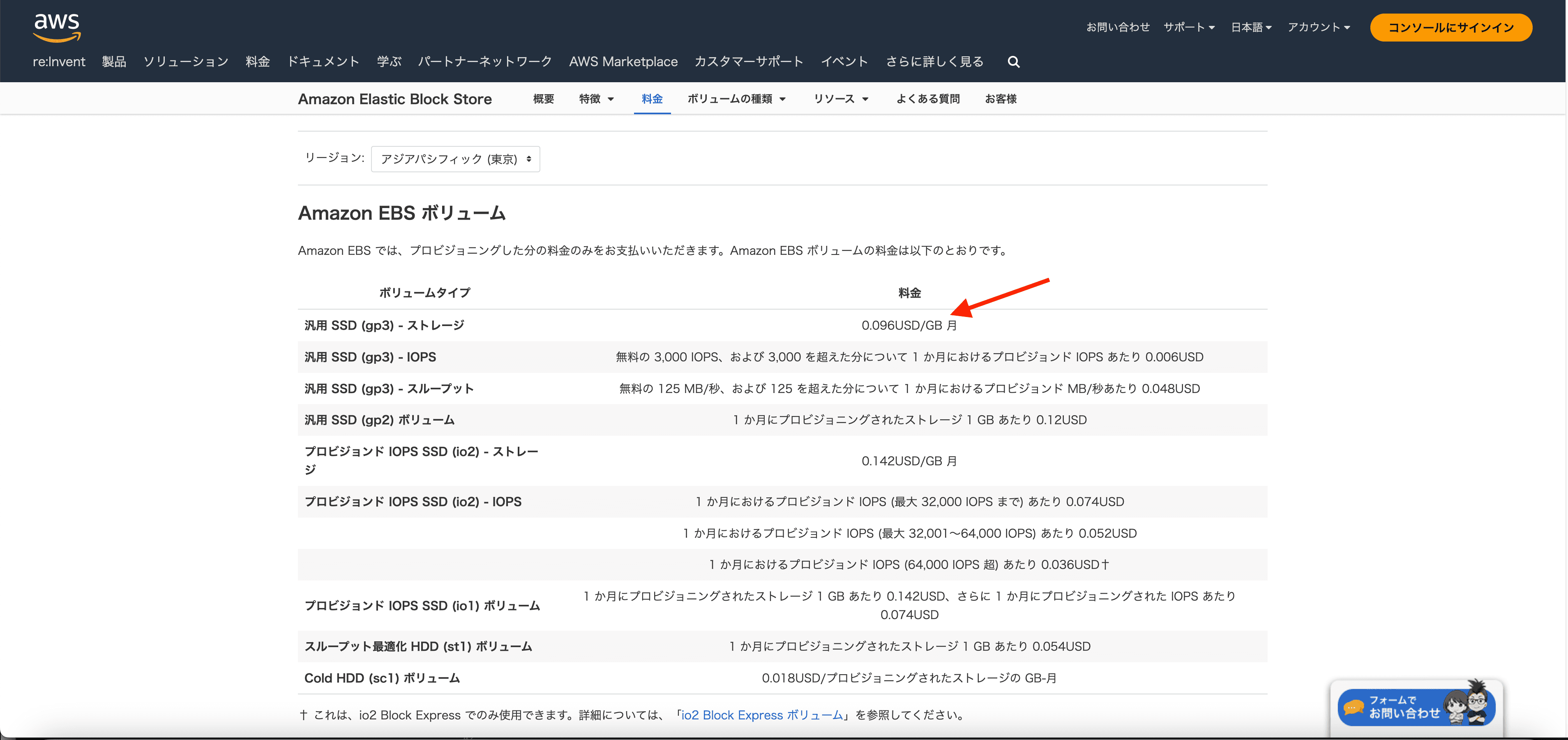1568x740 pixels.
Task: Select the 料金 tab in EBS subnav
Action: [652, 99]
